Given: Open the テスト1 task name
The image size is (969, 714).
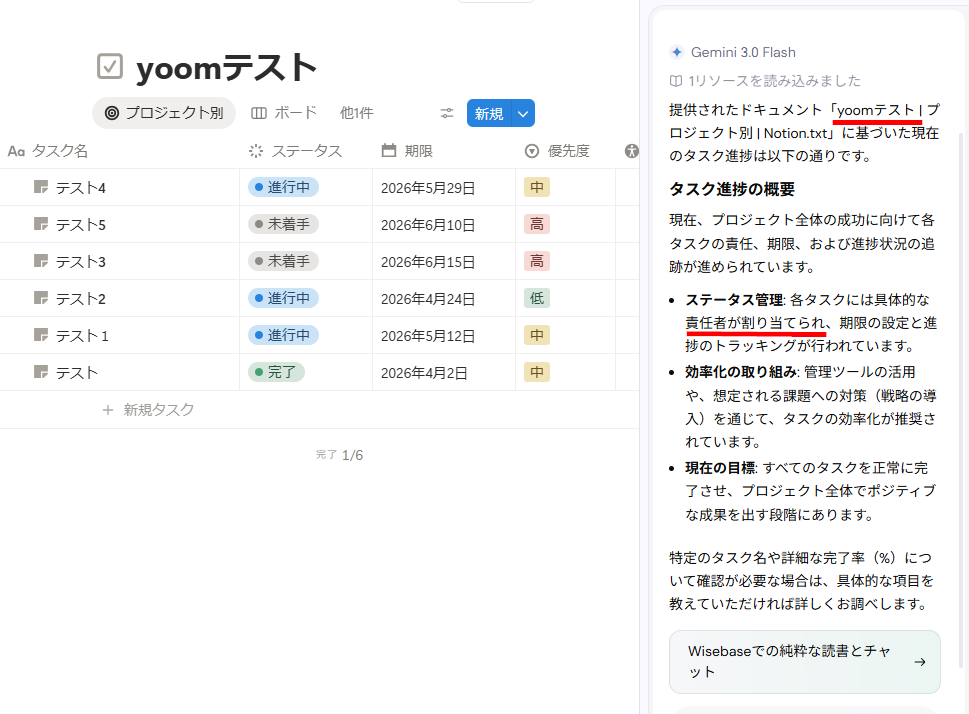Looking at the screenshot, I should 82,336.
